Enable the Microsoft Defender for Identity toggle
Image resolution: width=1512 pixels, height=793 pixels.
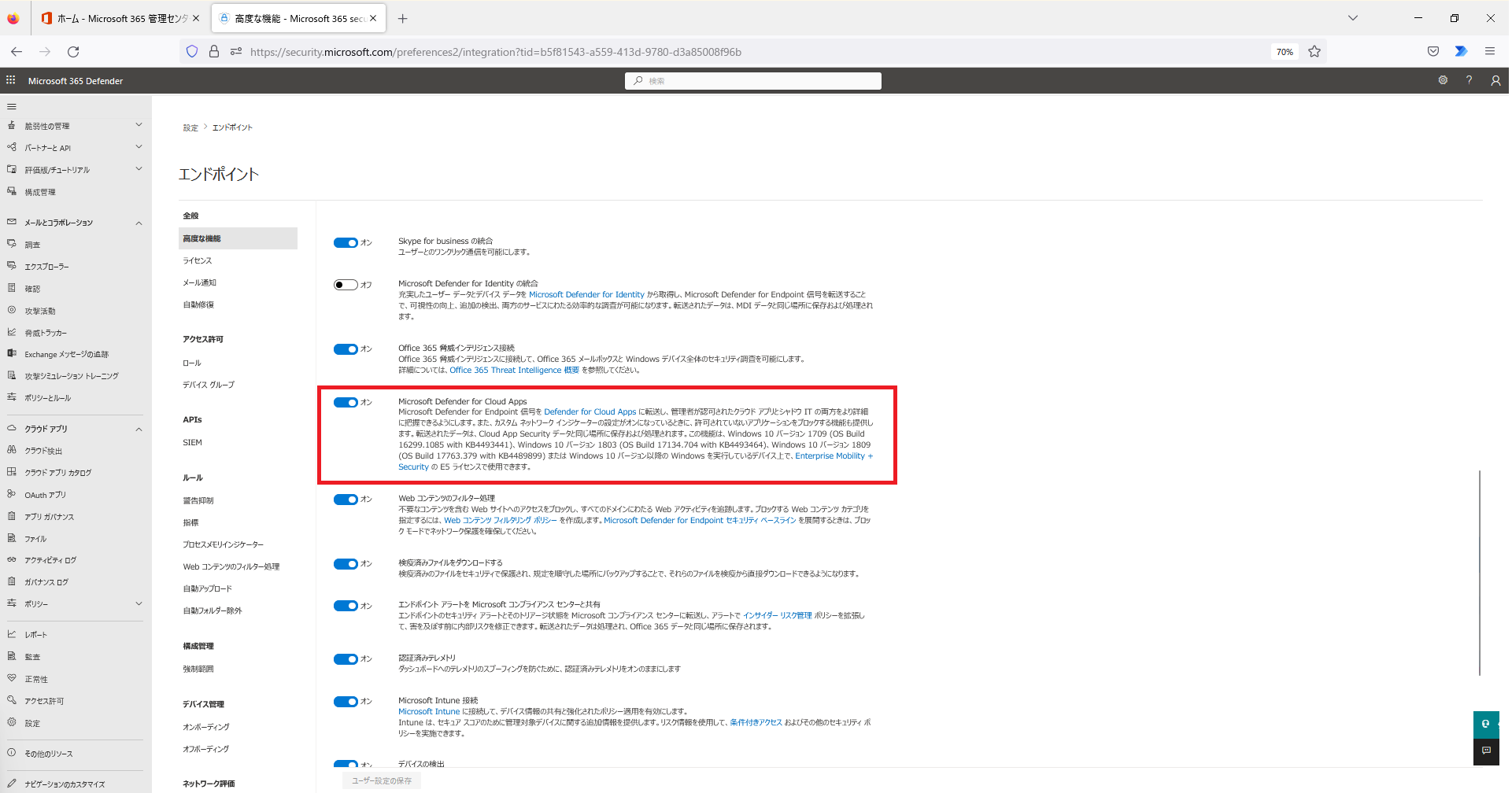tap(346, 285)
